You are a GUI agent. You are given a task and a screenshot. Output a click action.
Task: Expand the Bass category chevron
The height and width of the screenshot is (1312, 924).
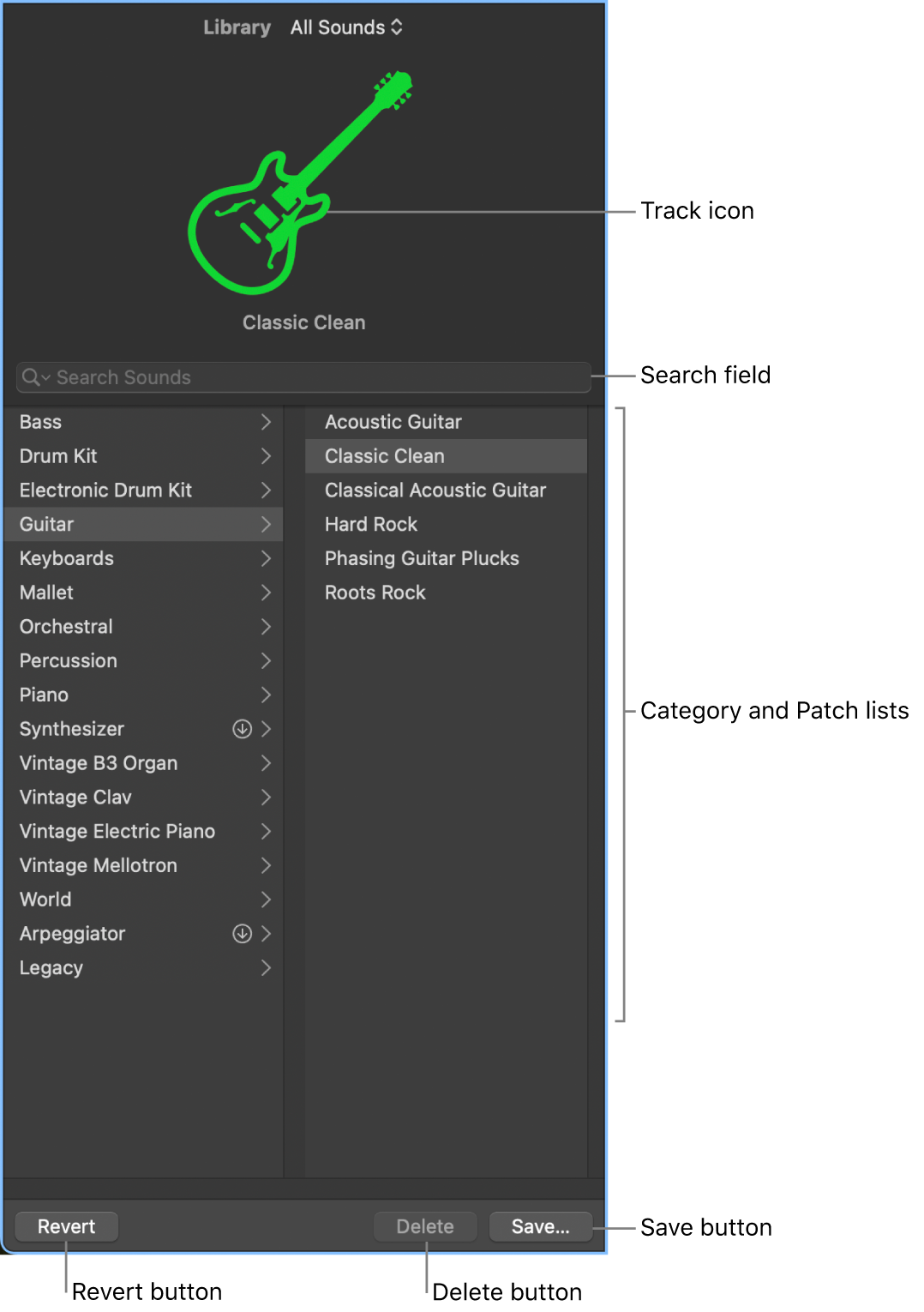(x=266, y=422)
